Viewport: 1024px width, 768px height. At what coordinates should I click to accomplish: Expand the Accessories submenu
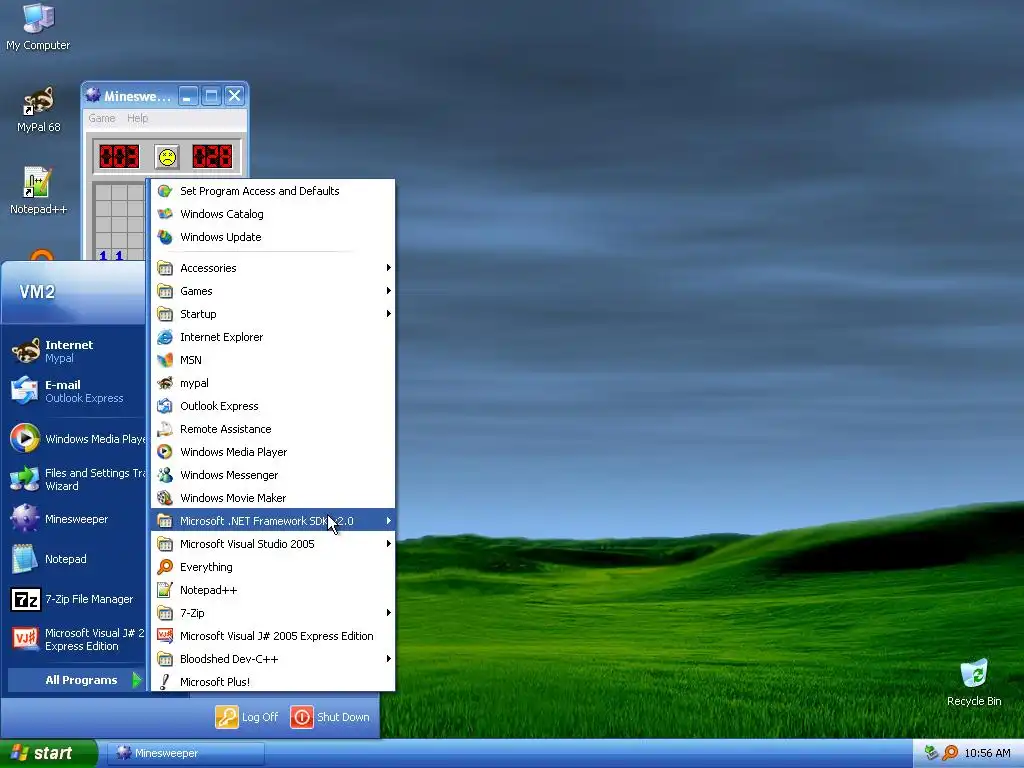pyautogui.click(x=273, y=268)
